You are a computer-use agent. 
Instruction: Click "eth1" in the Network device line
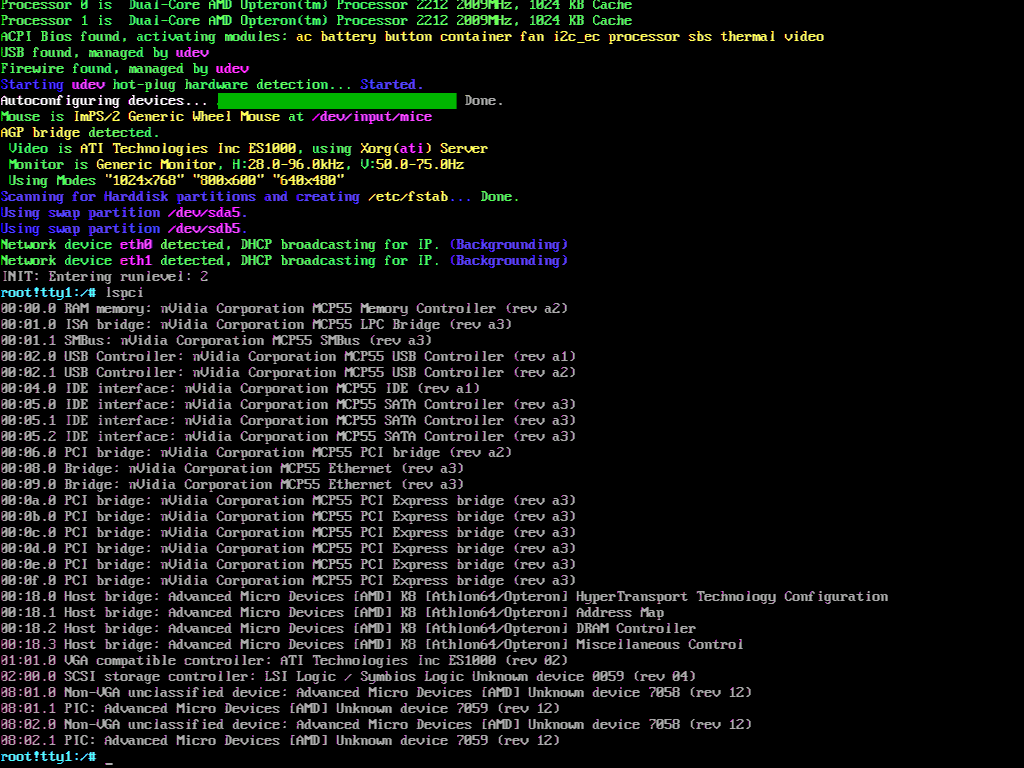pyautogui.click(x=136, y=261)
